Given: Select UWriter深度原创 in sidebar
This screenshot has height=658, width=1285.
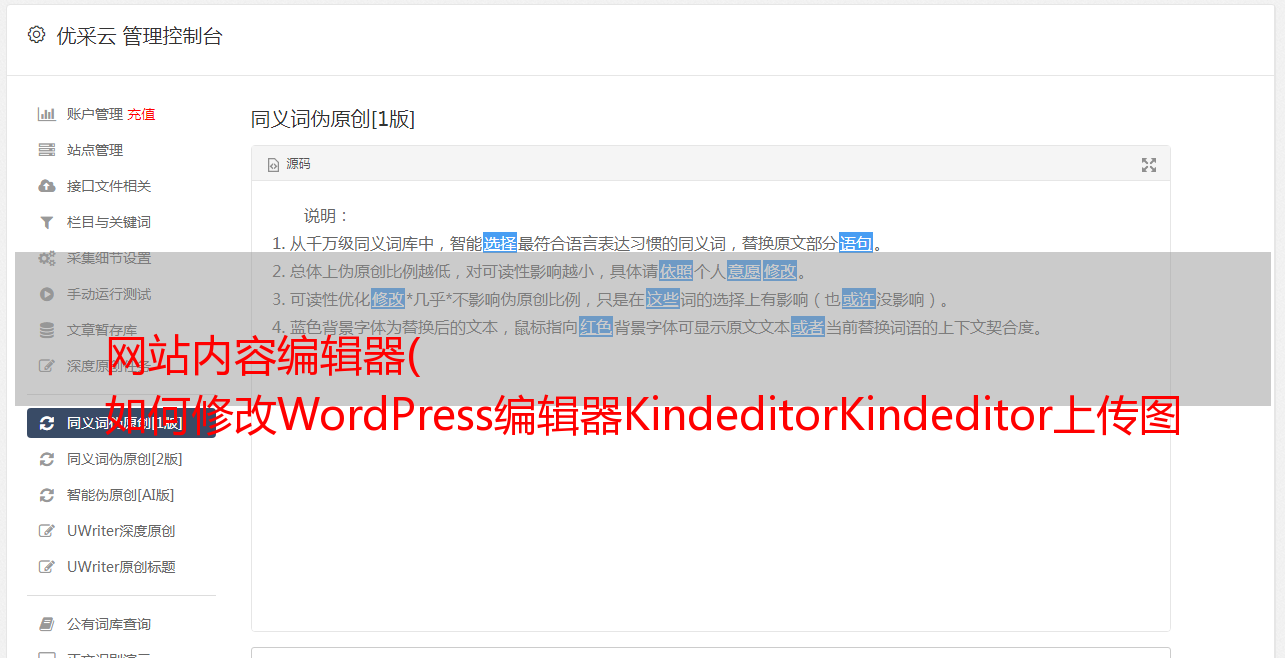Looking at the screenshot, I should tap(121, 531).
